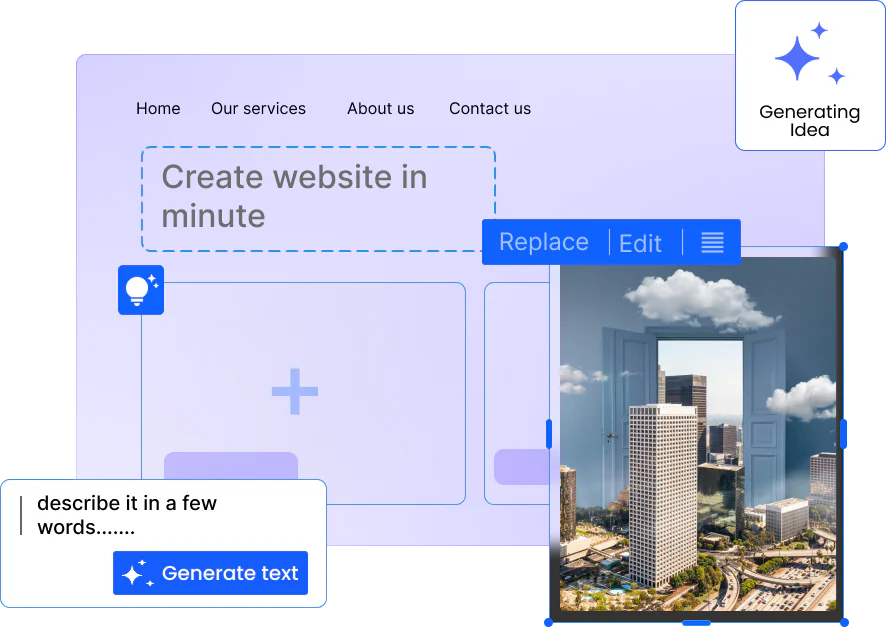Click the purple button placeholder under the plus card
This screenshot has width=886, height=627.
230,466
